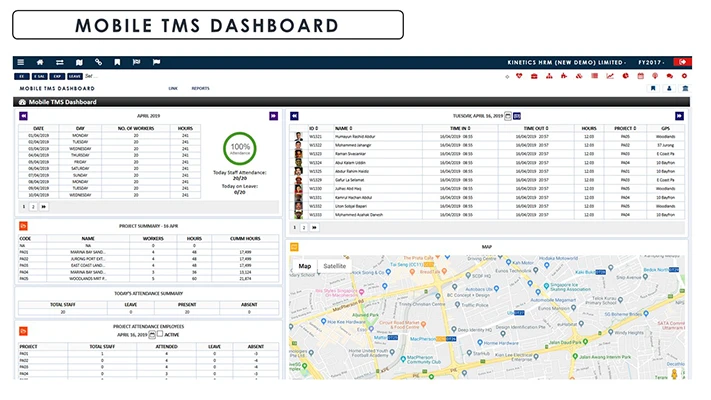The image size is (711, 400).
Task: Go to next month in April 2019 panel
Action: (273, 116)
